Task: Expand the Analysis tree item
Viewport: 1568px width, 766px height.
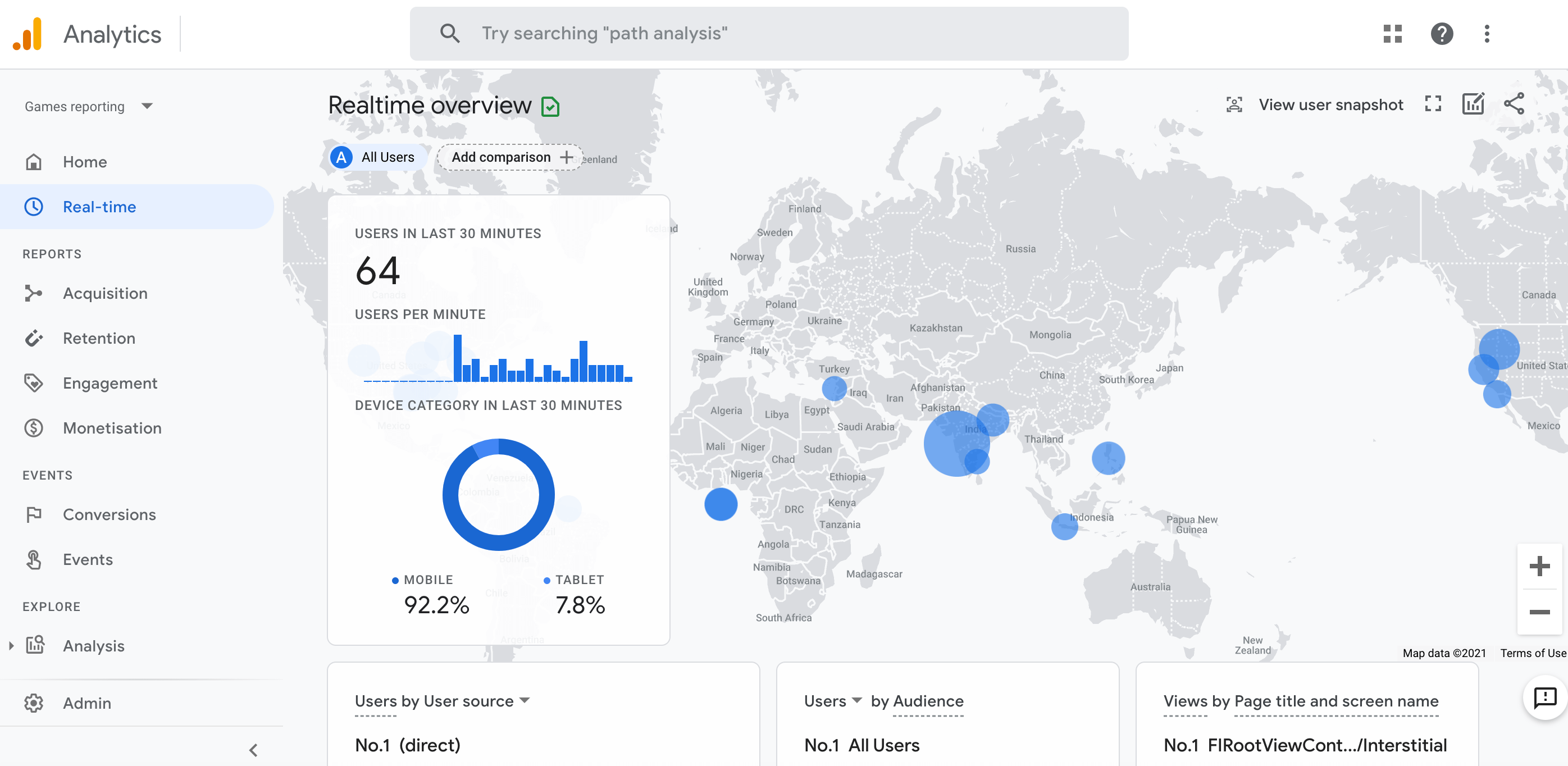Action: [11, 645]
